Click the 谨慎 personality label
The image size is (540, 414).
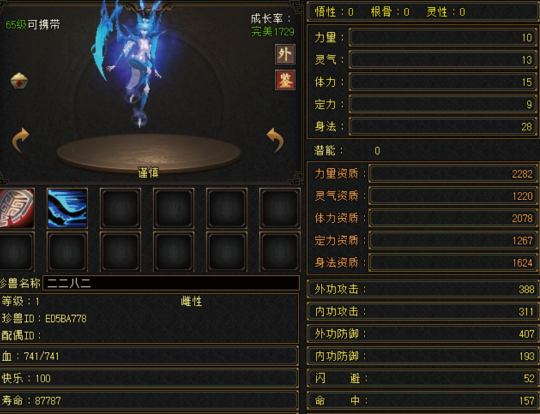click(x=148, y=173)
